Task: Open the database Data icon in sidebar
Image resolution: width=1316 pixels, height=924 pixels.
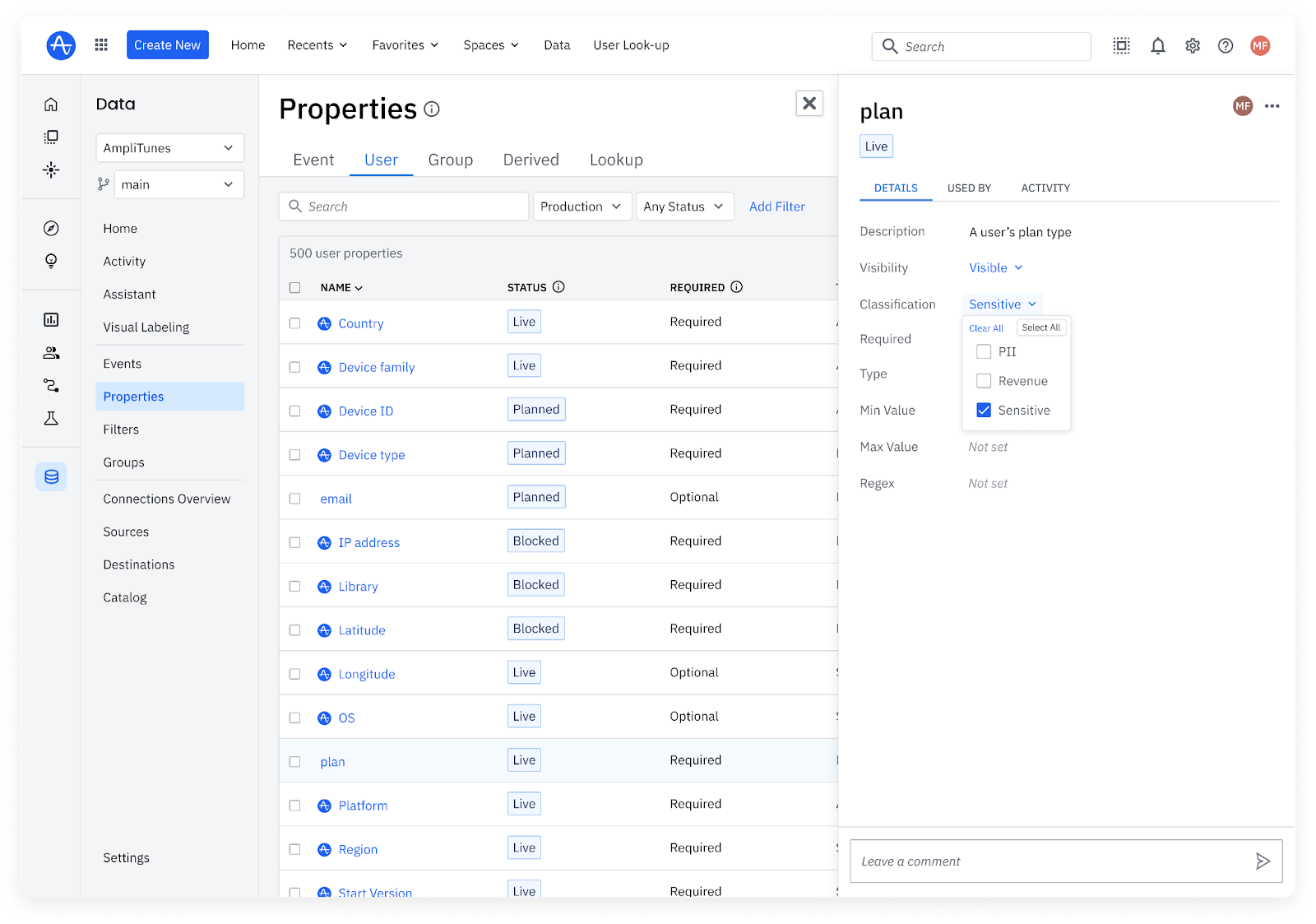Action: pos(51,476)
